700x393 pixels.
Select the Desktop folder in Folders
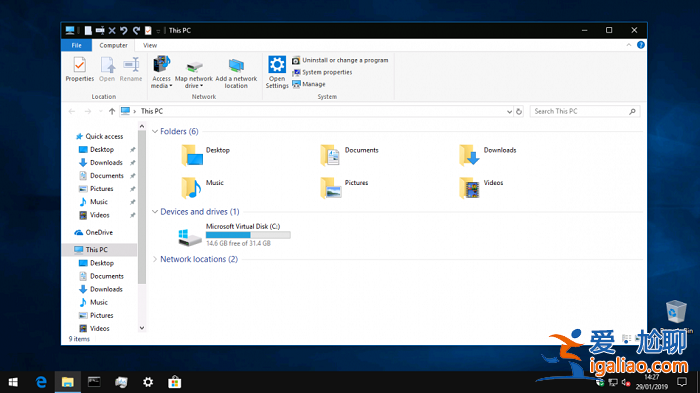pos(205,155)
